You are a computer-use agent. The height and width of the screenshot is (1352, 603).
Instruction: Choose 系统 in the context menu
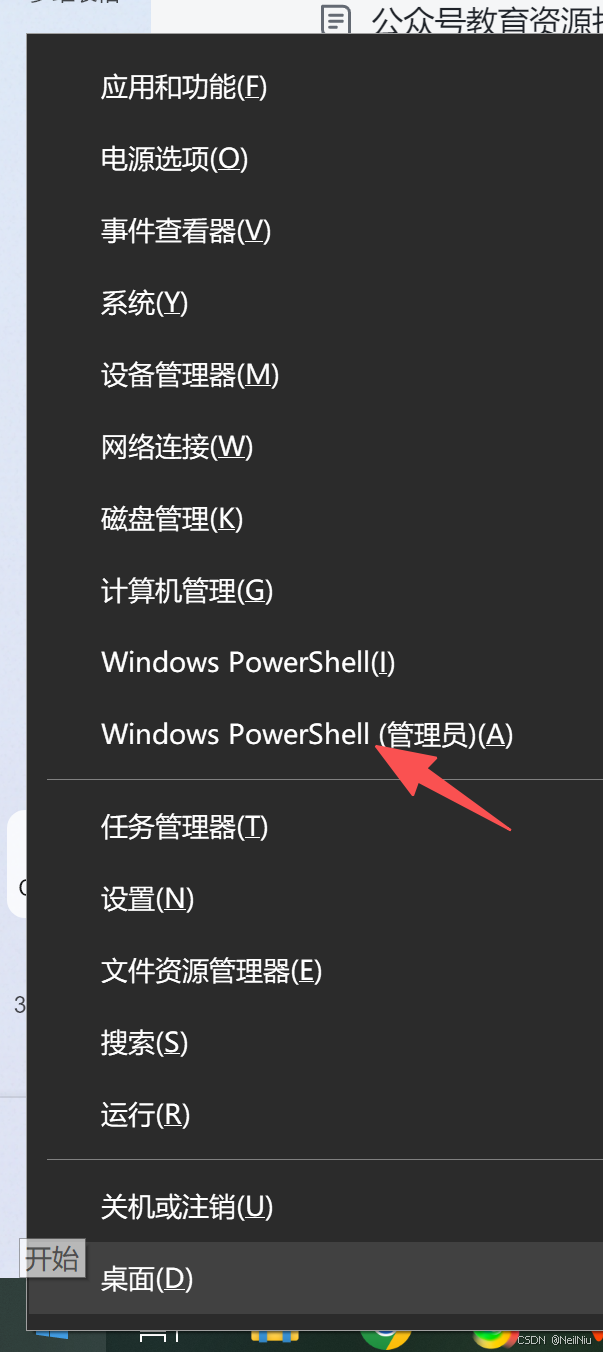pos(315,304)
